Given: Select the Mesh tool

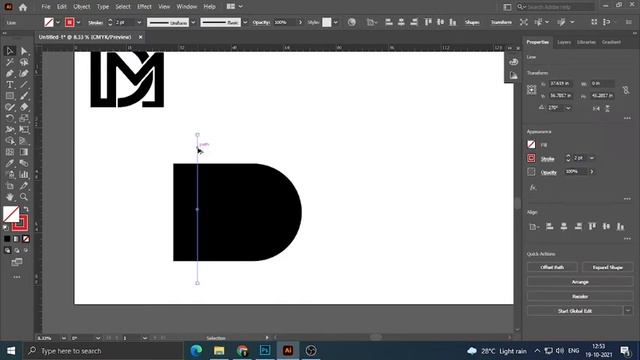Looking at the screenshot, I should coord(10,152).
